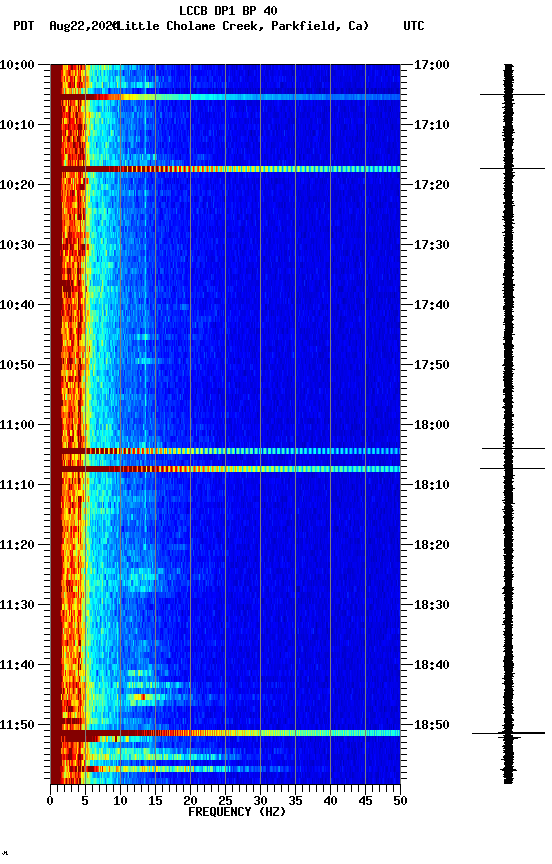The width and height of the screenshot is (552, 864).
Task: Click the title text 'LCCB DP1 BP 40'
Action: tap(228, 10)
